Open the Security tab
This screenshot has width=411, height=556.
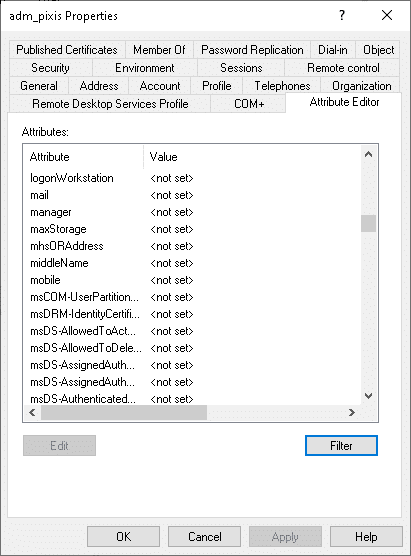50,68
